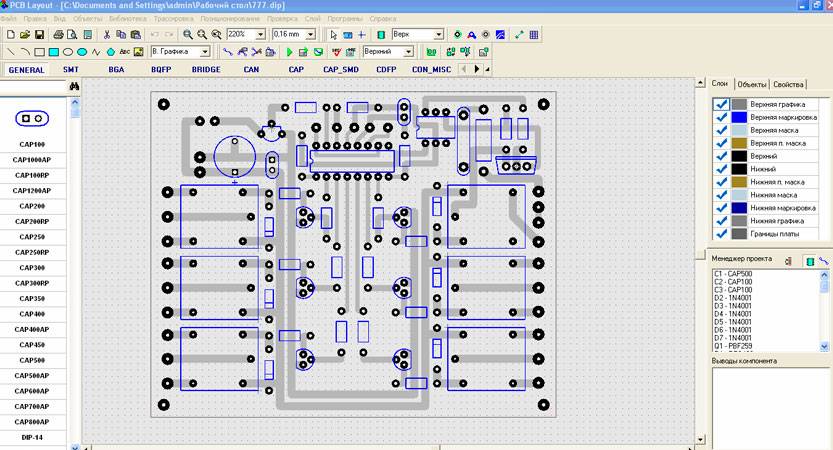The height and width of the screenshot is (450, 833).
Task: Paste from clipboard
Action: pyautogui.click(x=135, y=35)
